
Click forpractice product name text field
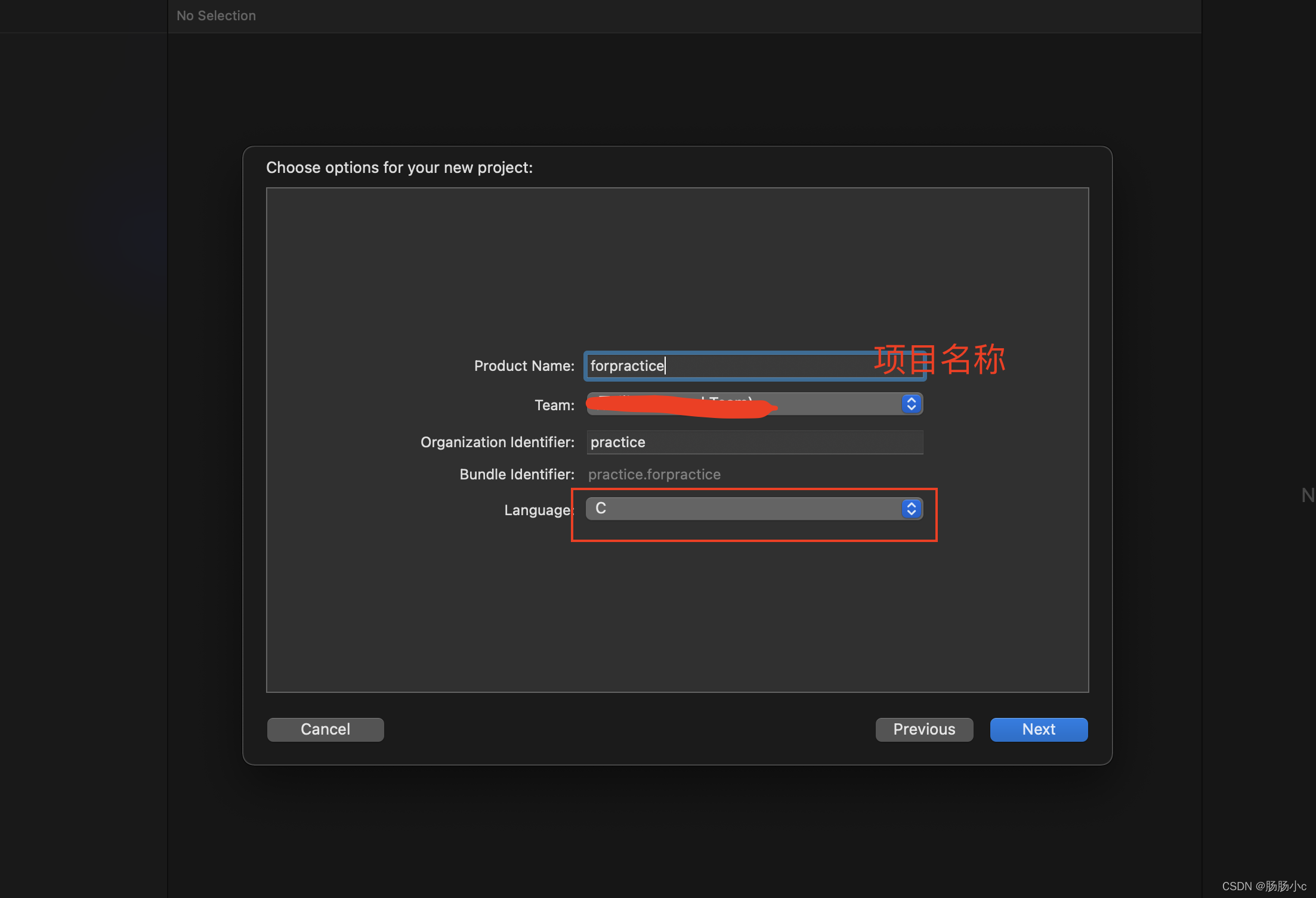pos(750,365)
